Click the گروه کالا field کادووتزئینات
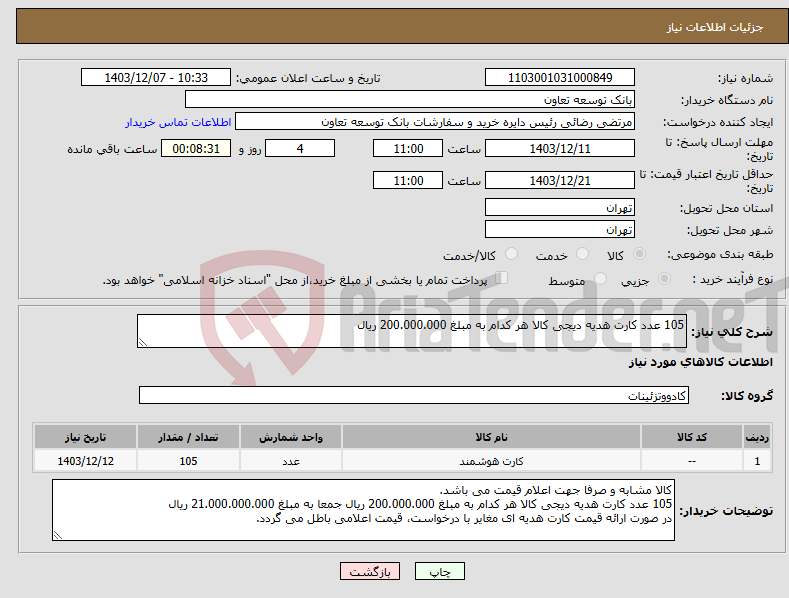The image size is (789, 598). coord(414,395)
